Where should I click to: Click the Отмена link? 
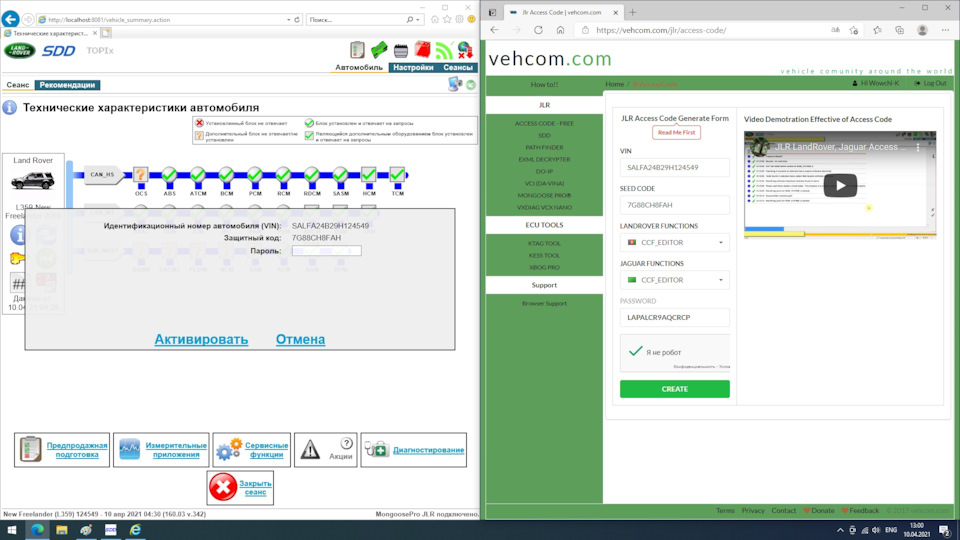pyautogui.click(x=300, y=339)
